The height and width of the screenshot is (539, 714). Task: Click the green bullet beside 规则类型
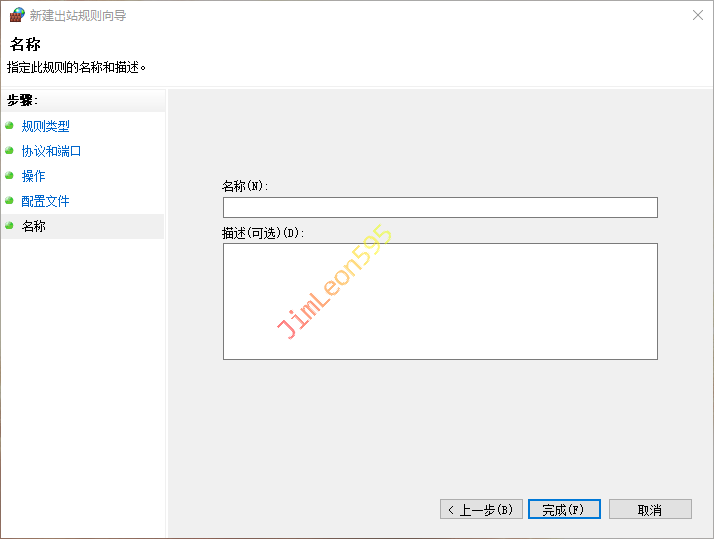[9, 126]
